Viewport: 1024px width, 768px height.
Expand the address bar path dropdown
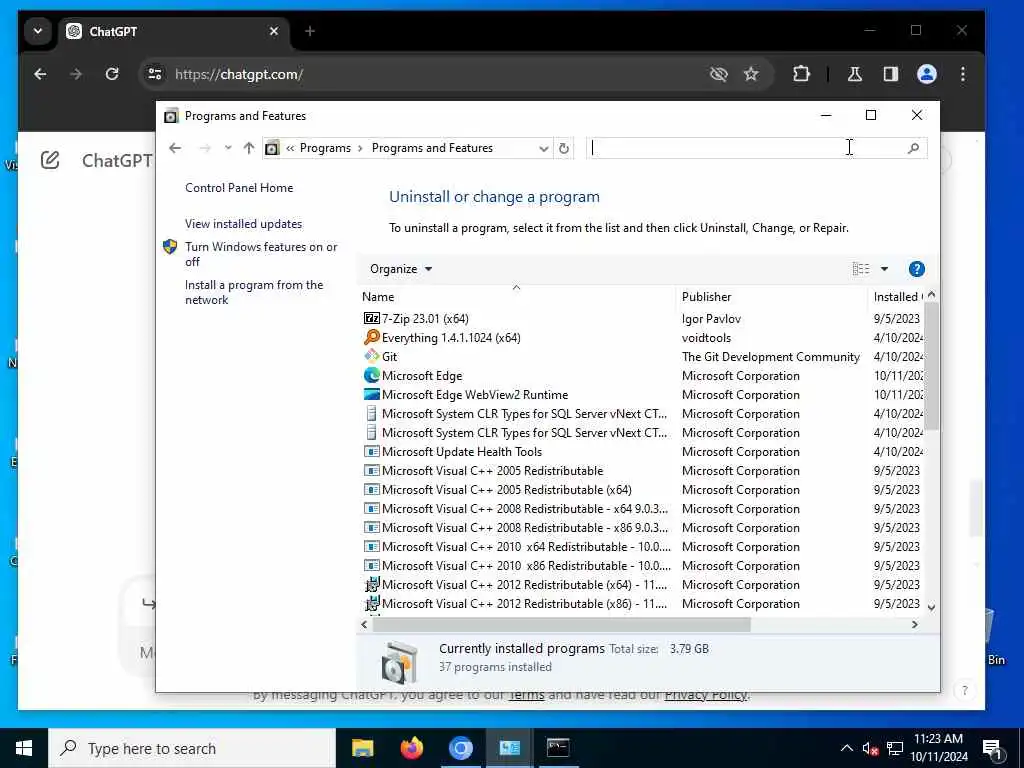pos(543,148)
